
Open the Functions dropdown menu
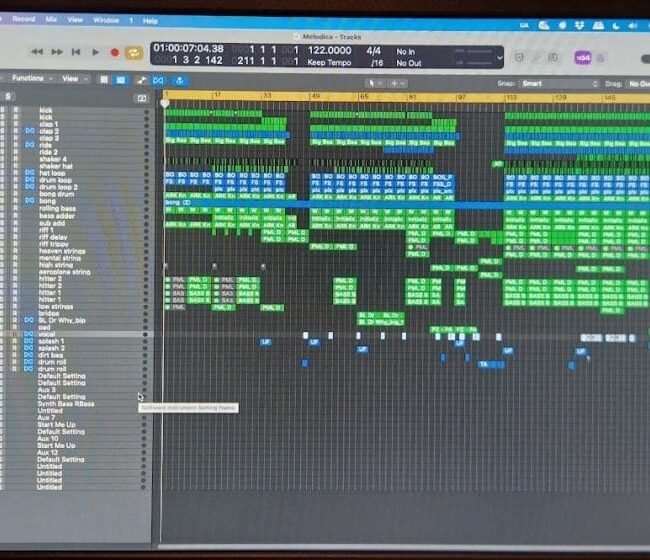coord(31,78)
